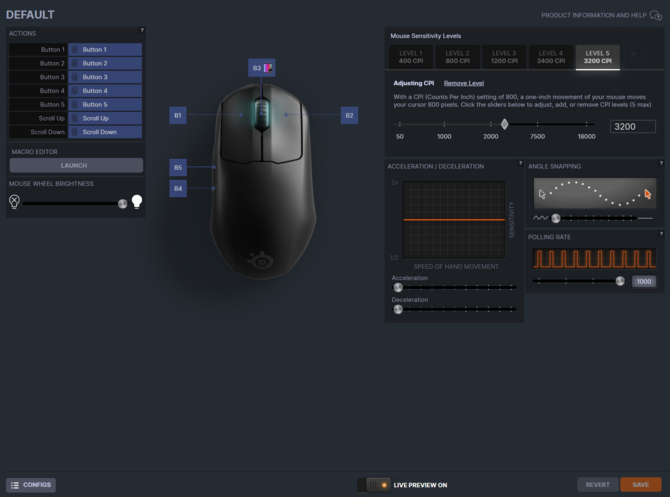Click the Acceleration slider knob
Image resolution: width=670 pixels, height=497 pixels.
(x=398, y=288)
